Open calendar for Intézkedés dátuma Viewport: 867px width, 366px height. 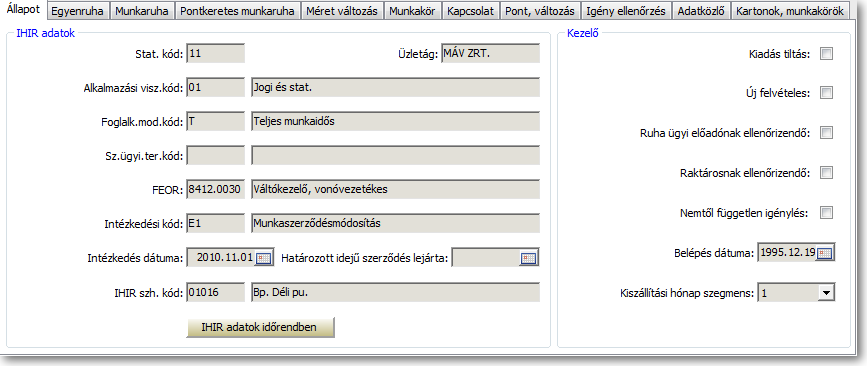point(264,258)
